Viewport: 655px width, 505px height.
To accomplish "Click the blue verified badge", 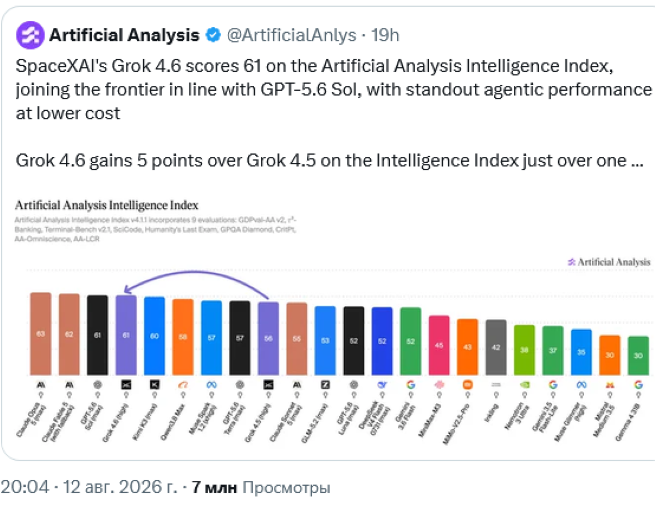I will 213,35.
